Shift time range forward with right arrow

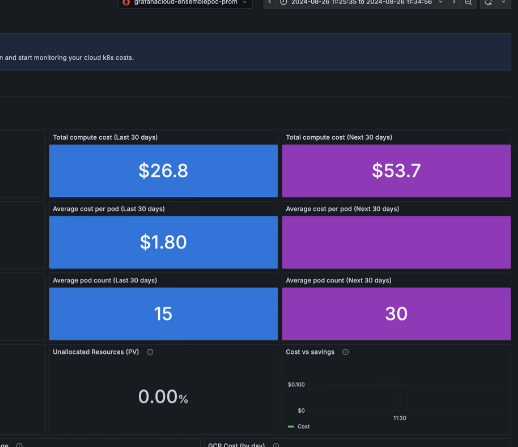[454, 2]
